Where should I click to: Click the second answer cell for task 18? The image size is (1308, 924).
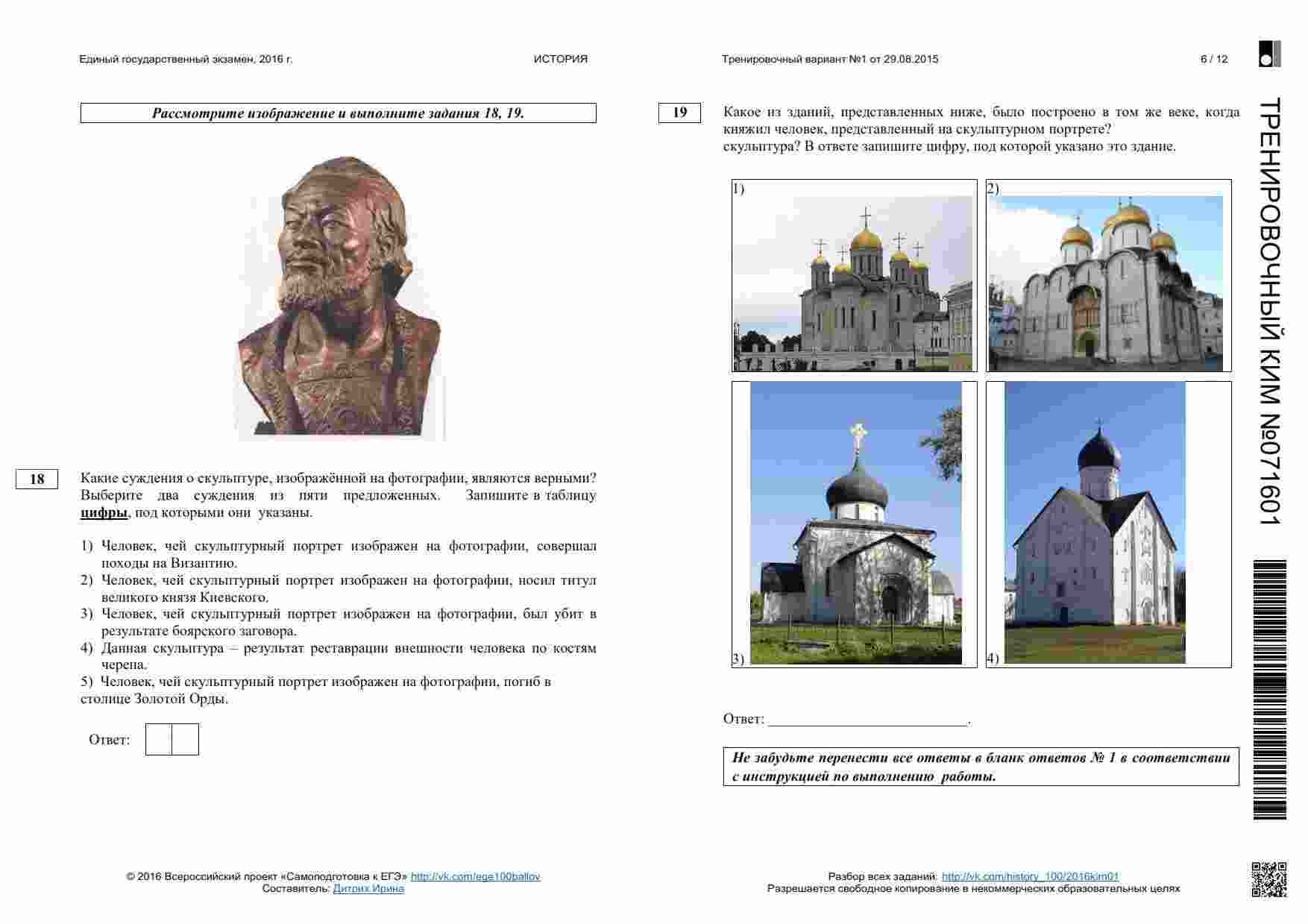tap(186, 739)
